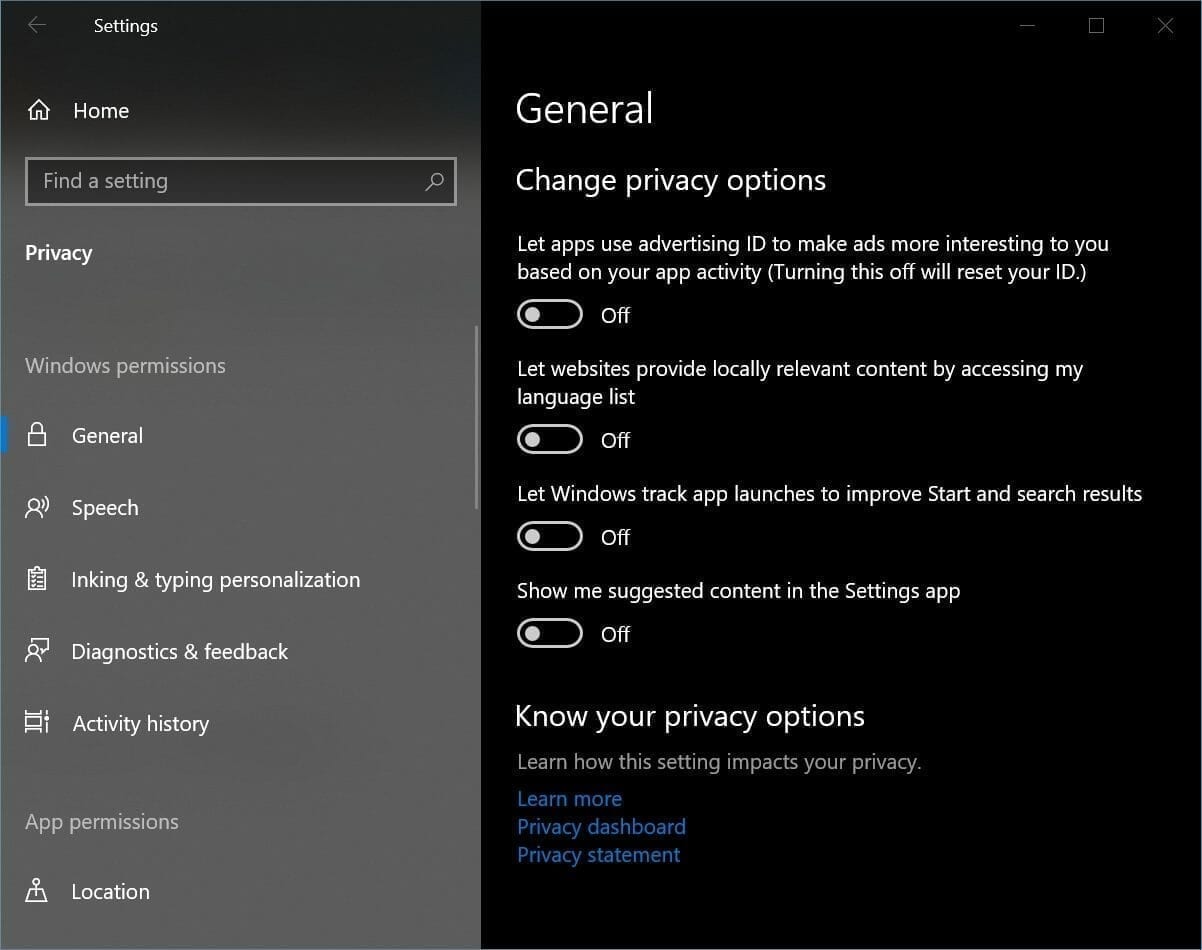Select the Speech icon in the sidebar

[37, 507]
